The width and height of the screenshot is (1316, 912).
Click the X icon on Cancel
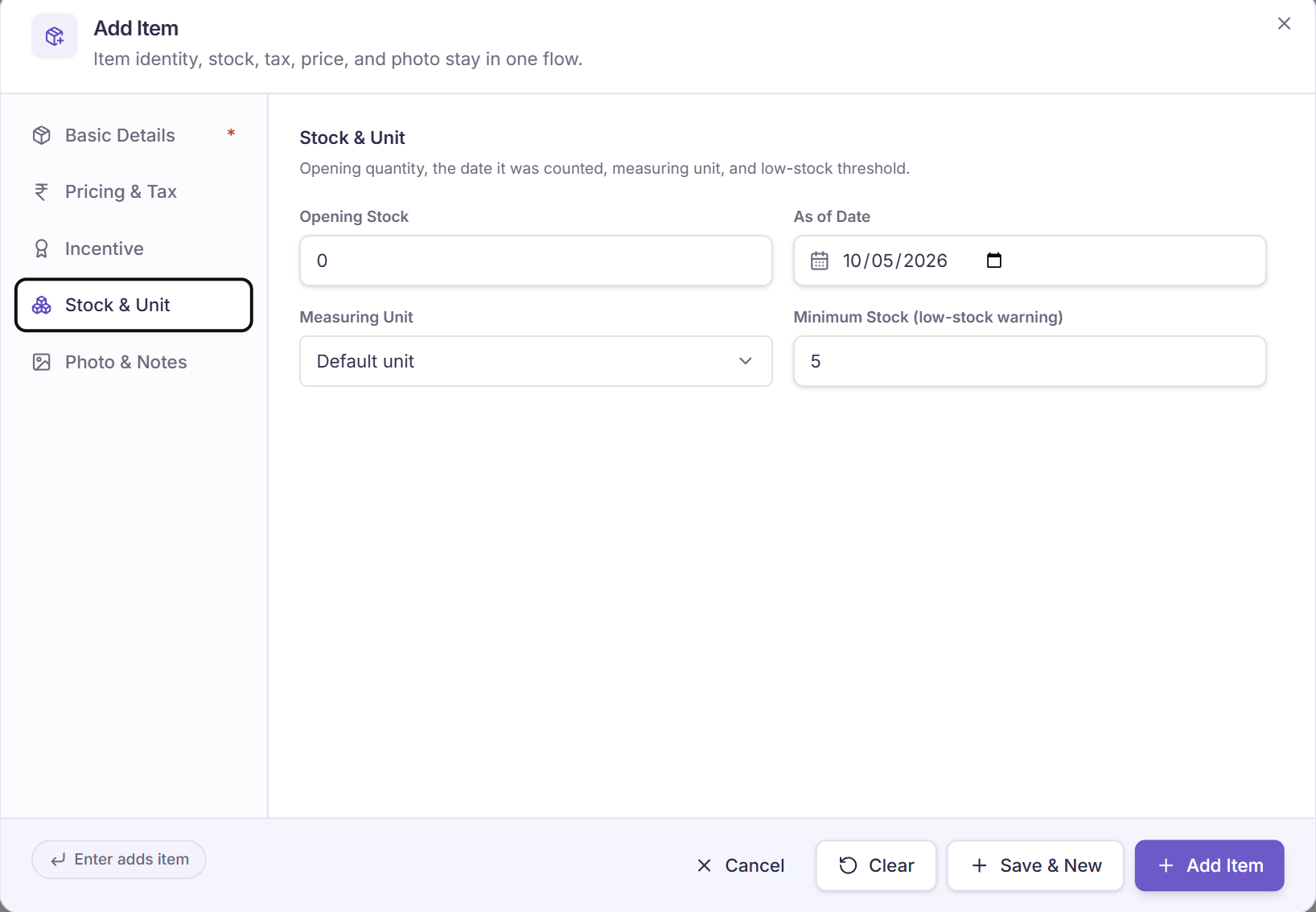coord(705,865)
